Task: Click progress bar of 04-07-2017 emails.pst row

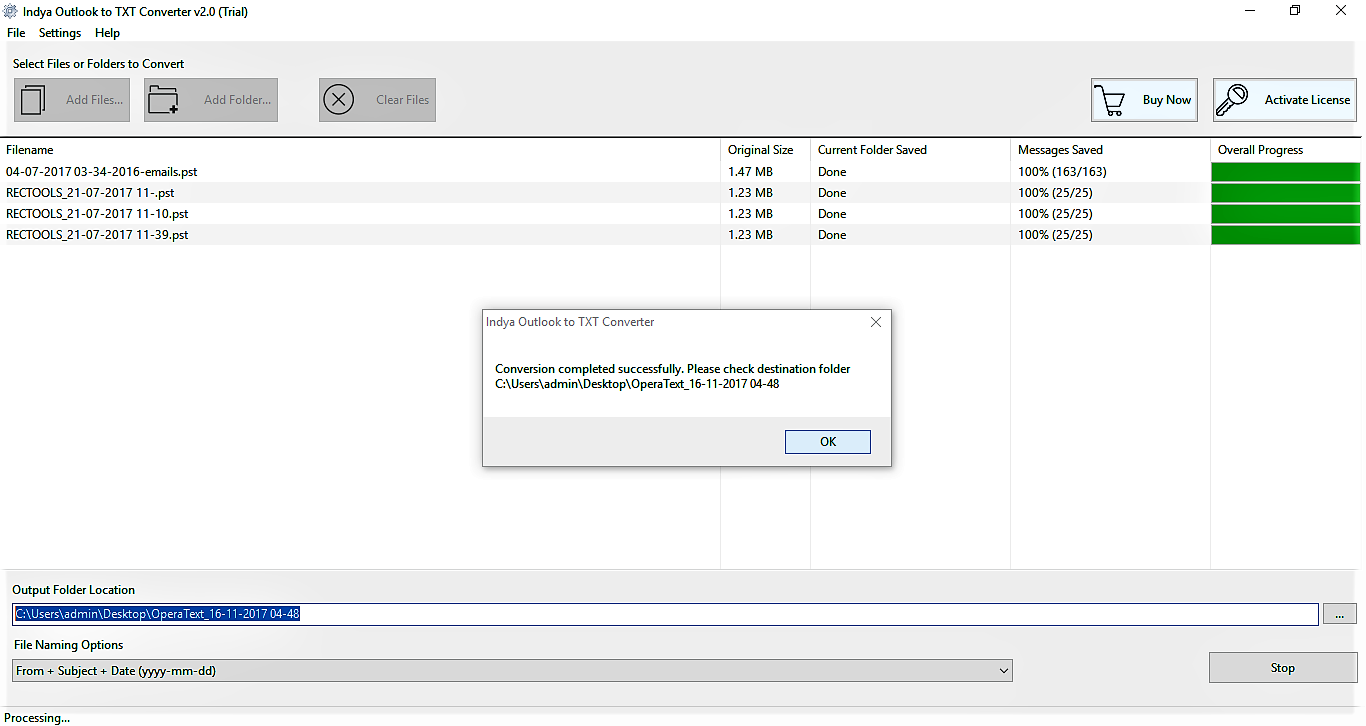Action: 1285,172
